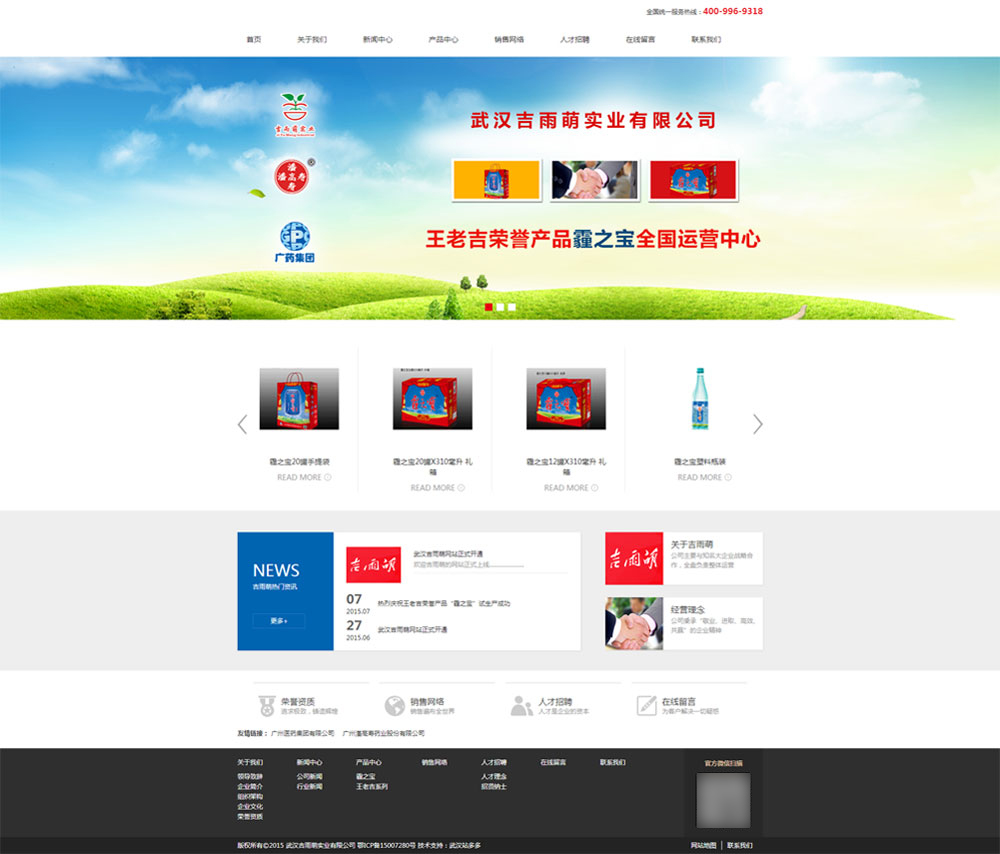Select the third banner slide dot
The height and width of the screenshot is (854, 1000).
[511, 307]
